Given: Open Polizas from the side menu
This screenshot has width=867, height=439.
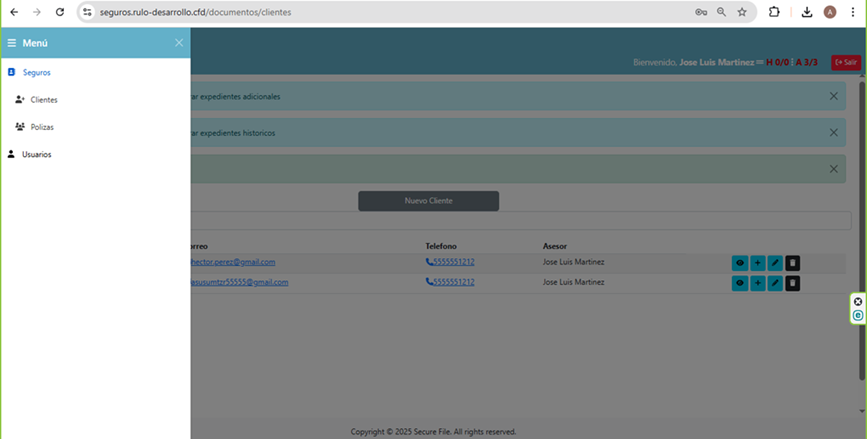Looking at the screenshot, I should pos(42,127).
